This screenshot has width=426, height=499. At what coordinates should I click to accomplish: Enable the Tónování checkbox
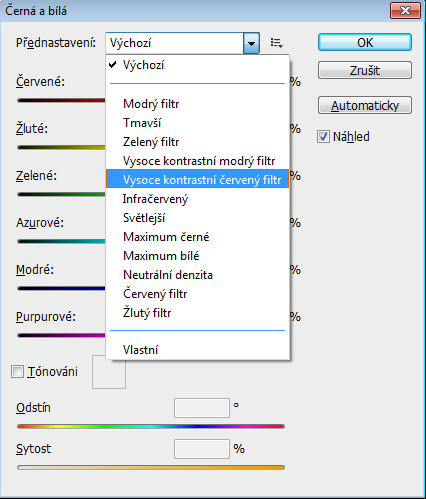pos(17,371)
